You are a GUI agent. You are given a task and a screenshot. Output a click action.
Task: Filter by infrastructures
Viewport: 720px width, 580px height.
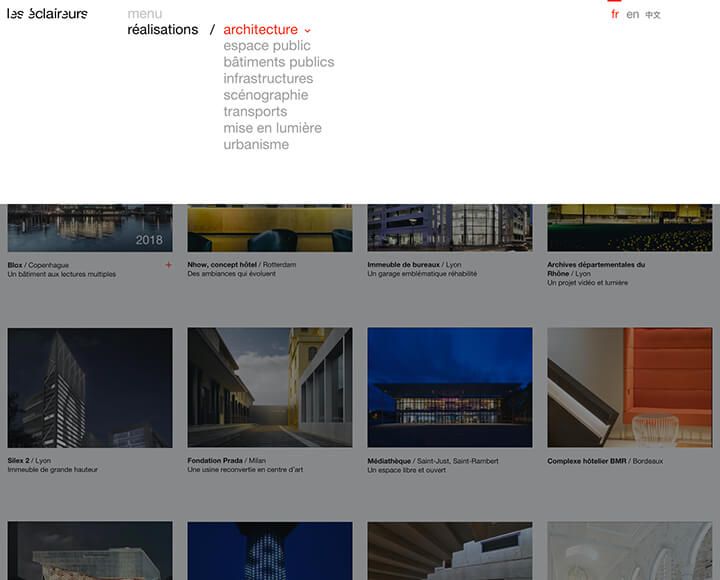click(268, 79)
